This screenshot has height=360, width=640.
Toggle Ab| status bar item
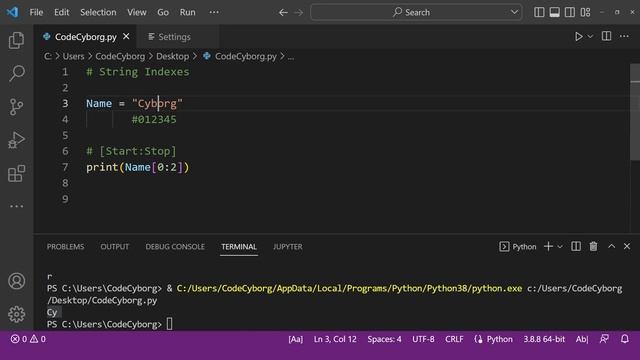pyautogui.click(x=582, y=339)
